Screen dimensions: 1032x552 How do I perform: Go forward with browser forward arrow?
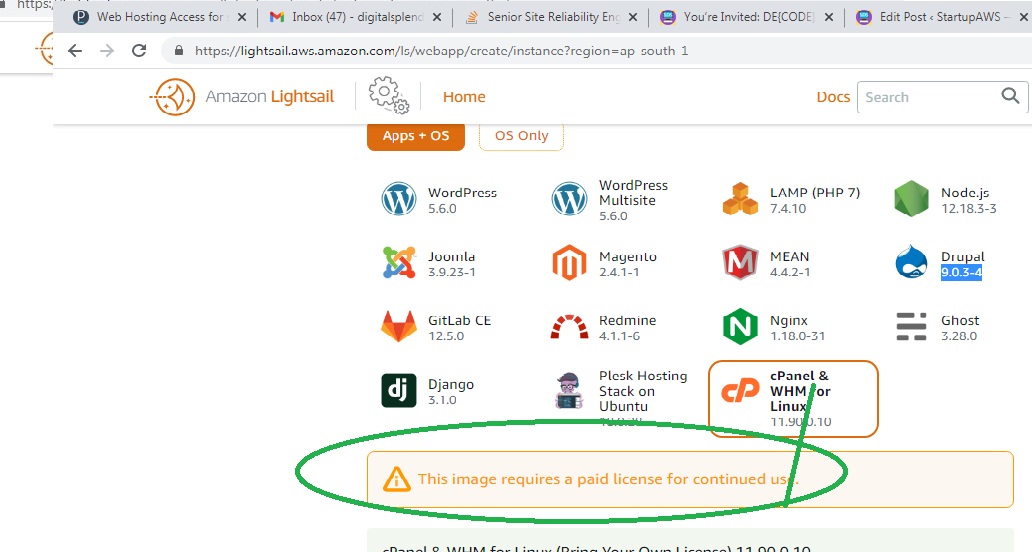pos(107,51)
